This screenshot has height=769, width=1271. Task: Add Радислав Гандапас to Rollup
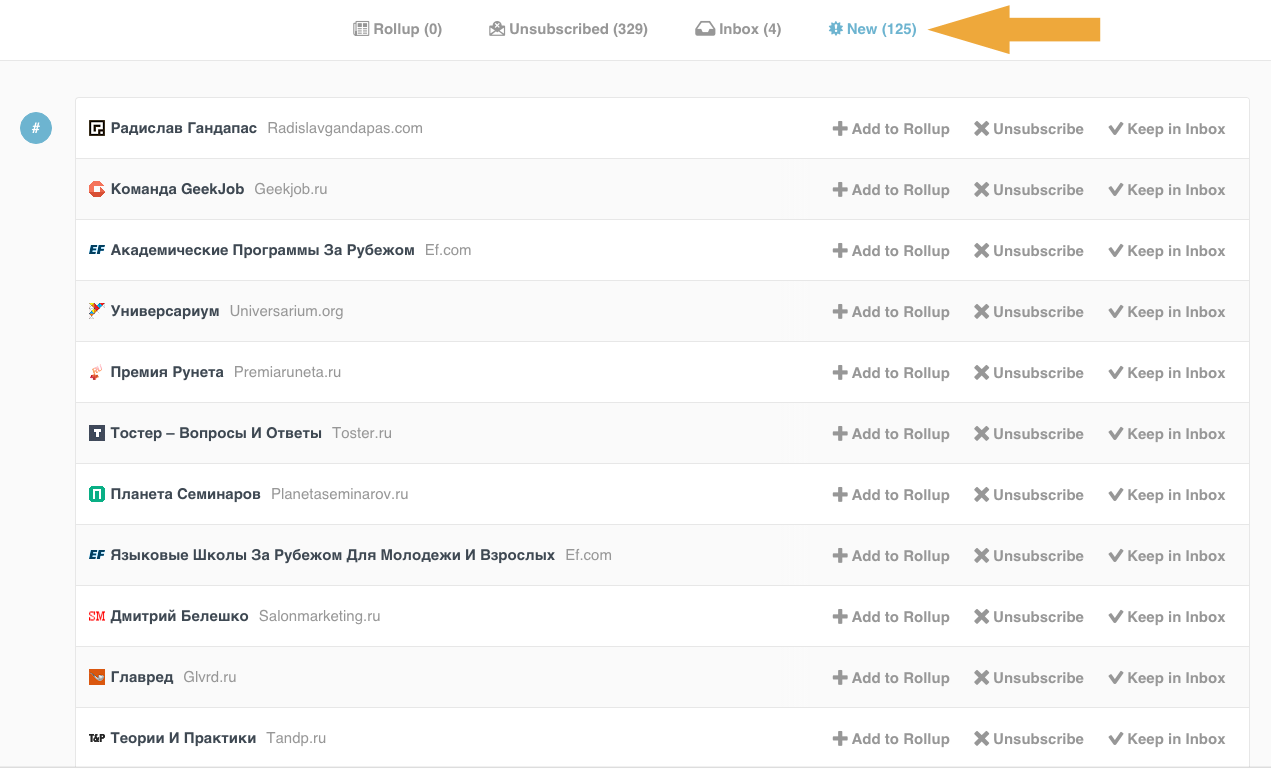pyautogui.click(x=891, y=129)
